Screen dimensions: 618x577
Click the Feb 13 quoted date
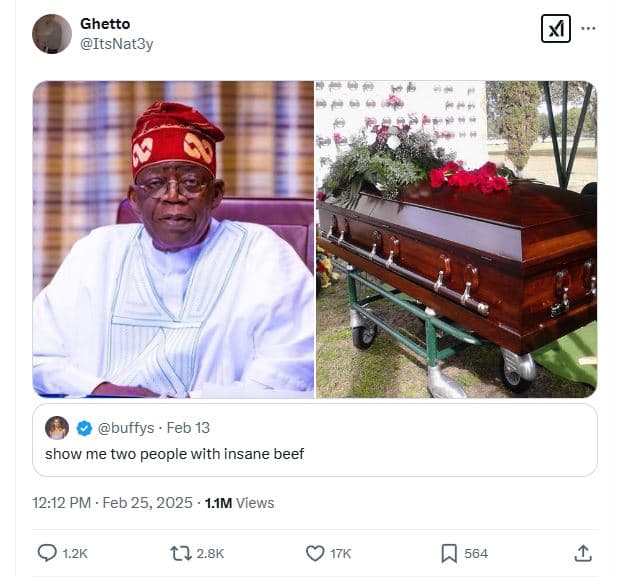pyautogui.click(x=188, y=428)
